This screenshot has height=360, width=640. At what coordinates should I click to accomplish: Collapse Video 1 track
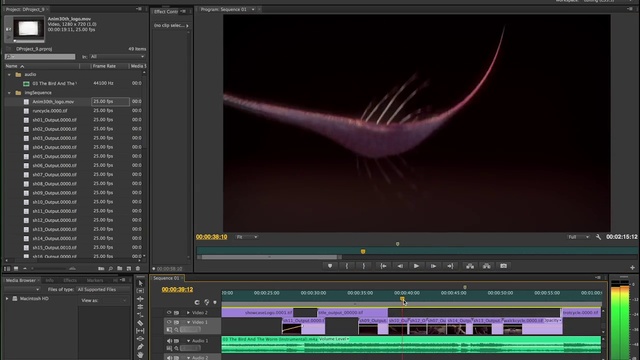tap(188, 322)
